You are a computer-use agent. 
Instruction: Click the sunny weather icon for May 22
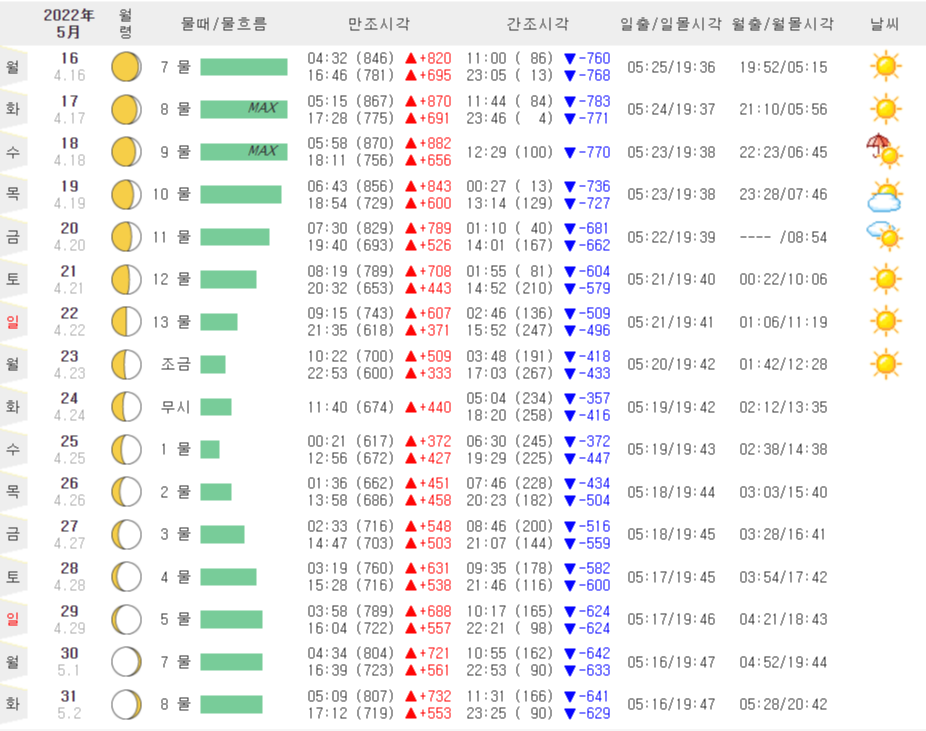pos(886,321)
